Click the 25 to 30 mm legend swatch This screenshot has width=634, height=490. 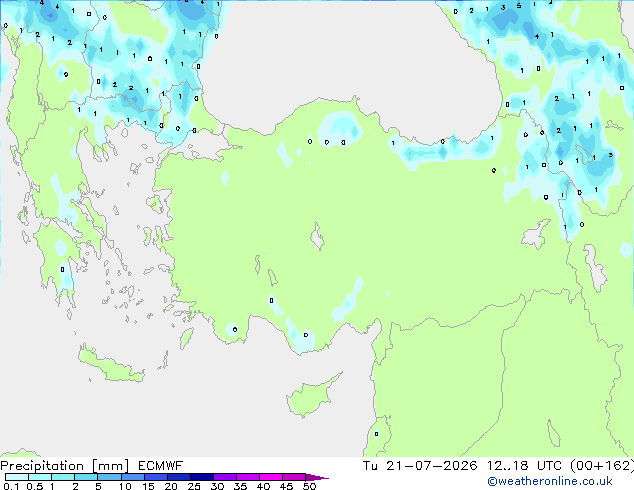click(201, 477)
